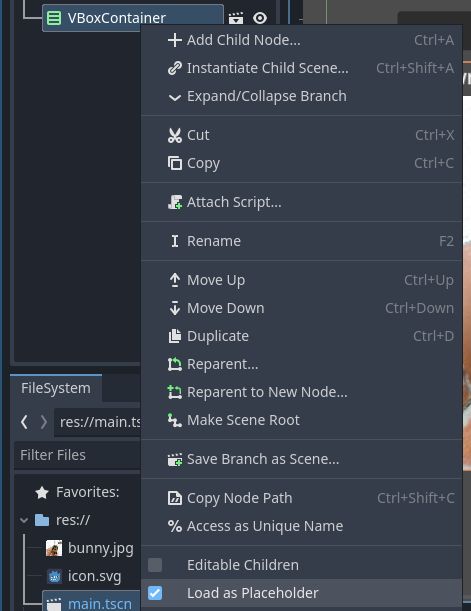This screenshot has height=611, width=471.
Task: Switch to the FileSystem tab
Action: click(x=56, y=388)
